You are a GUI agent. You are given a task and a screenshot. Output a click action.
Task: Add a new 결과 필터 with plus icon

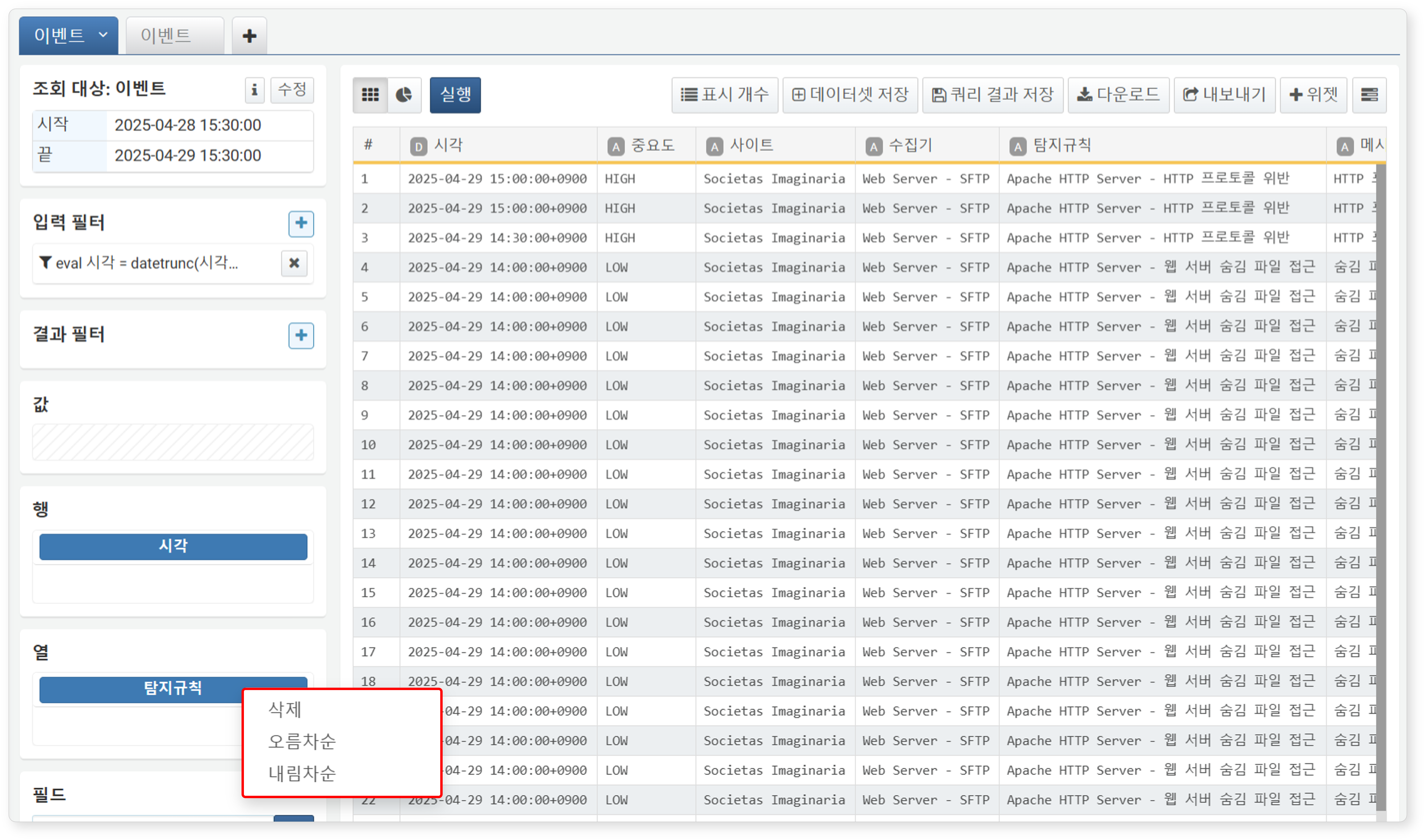click(301, 336)
